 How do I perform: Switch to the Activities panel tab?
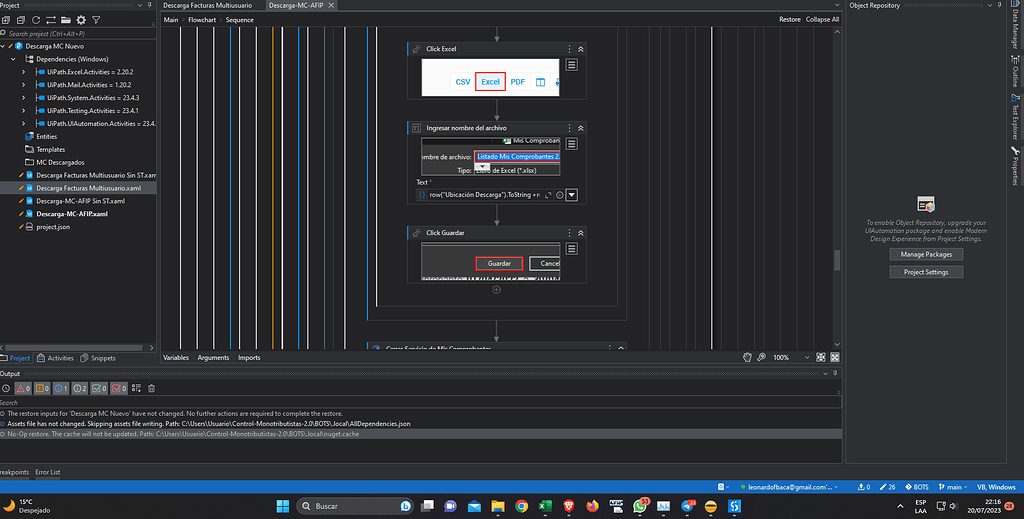click(x=56, y=358)
